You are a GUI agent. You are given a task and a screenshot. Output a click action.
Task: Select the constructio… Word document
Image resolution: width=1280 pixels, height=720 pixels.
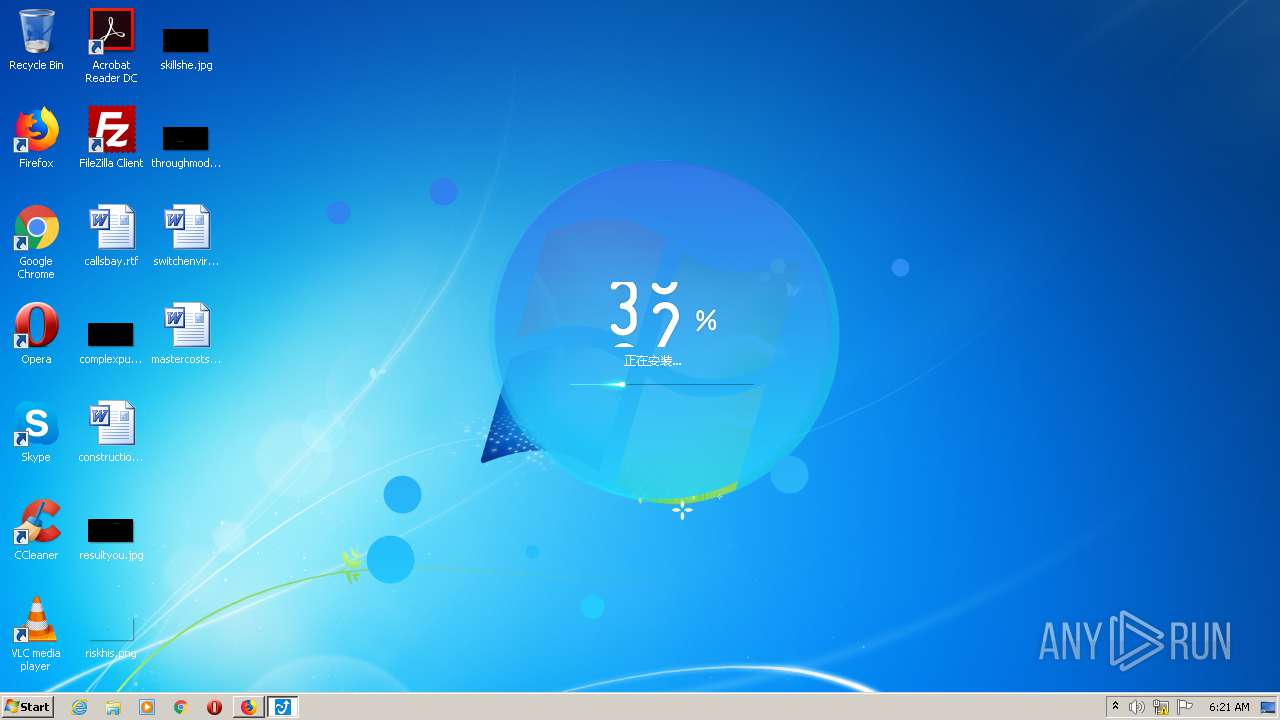(111, 432)
